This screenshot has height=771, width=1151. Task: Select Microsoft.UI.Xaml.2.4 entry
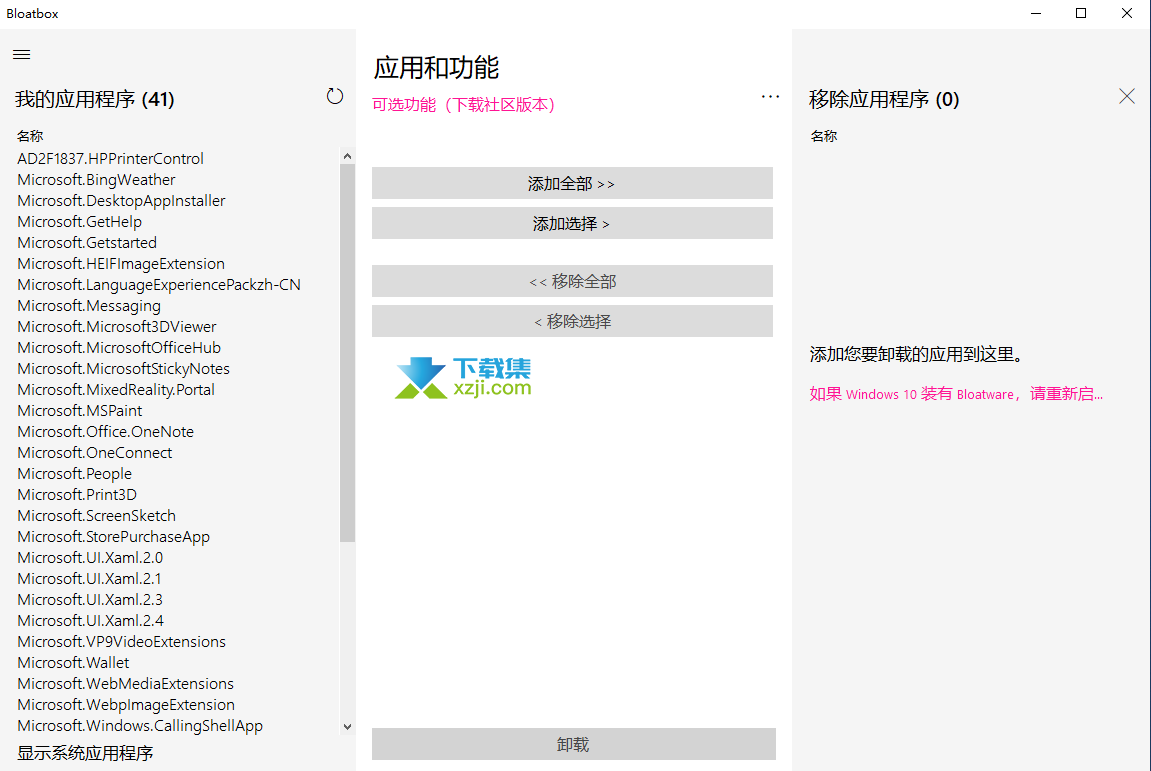coord(90,620)
